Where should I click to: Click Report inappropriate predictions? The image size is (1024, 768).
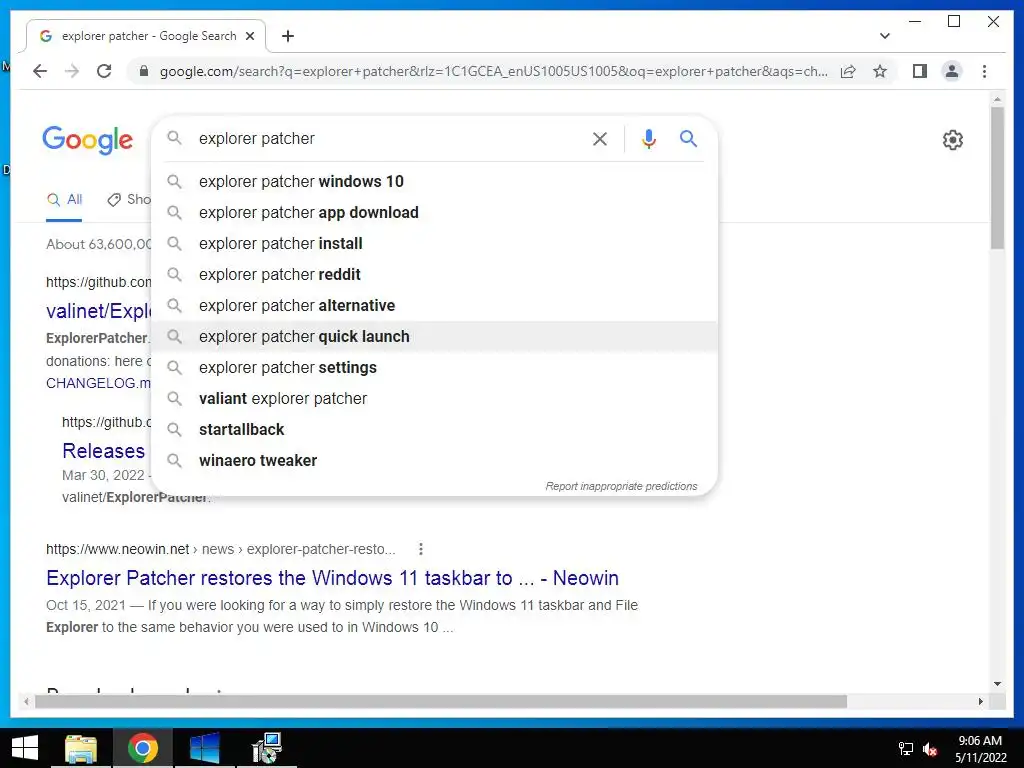(621, 486)
